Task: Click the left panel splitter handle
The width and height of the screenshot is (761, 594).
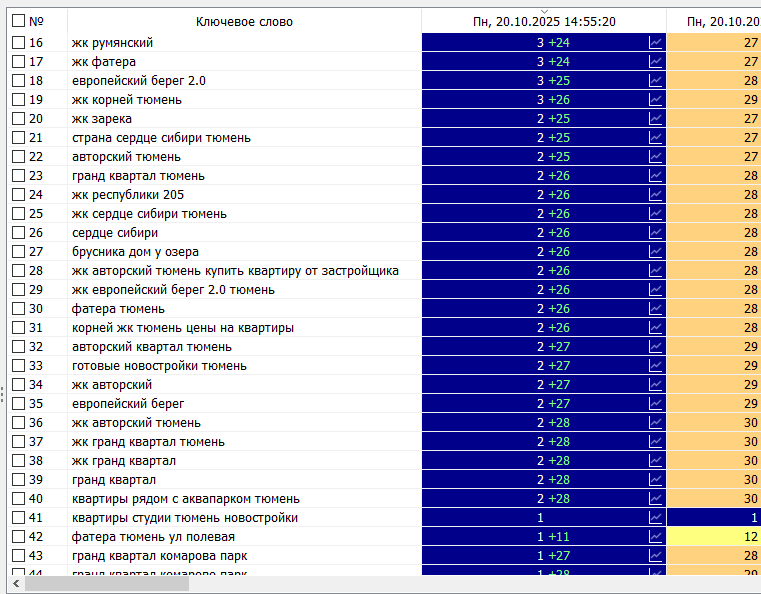Action: coord(3,395)
